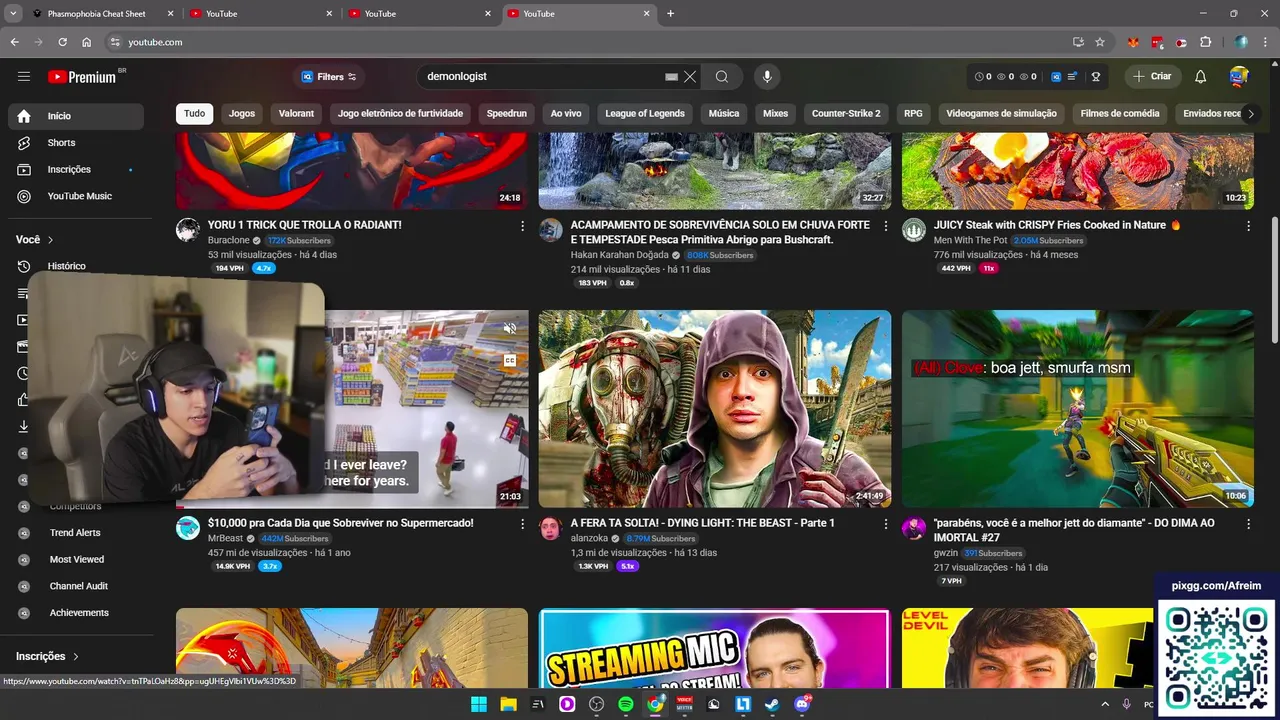Open the alanzoka channel link
Image resolution: width=1280 pixels, height=720 pixels.
pos(589,539)
